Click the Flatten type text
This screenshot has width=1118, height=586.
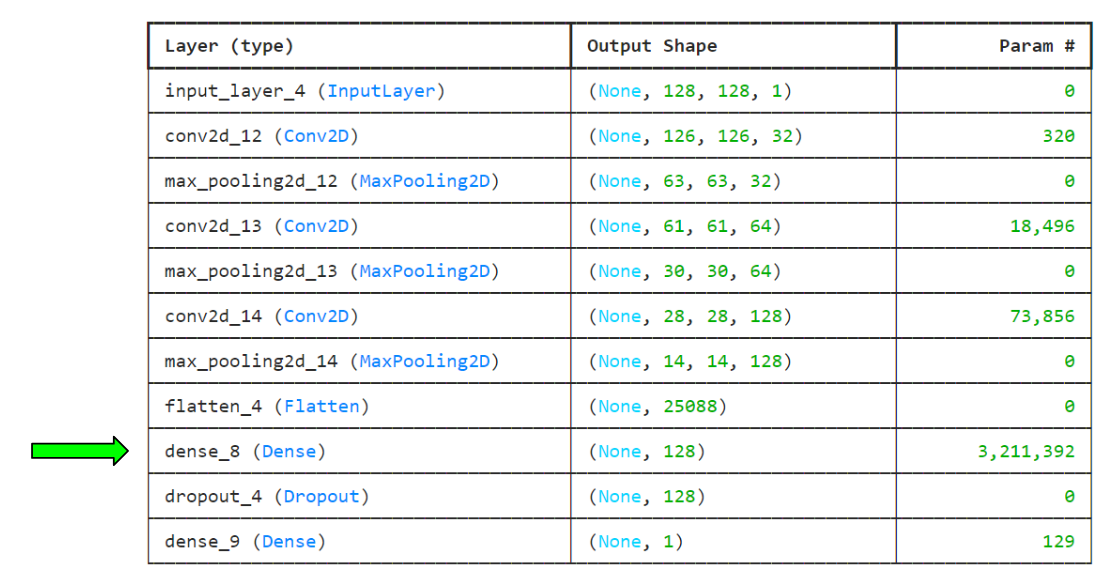[x=326, y=406]
